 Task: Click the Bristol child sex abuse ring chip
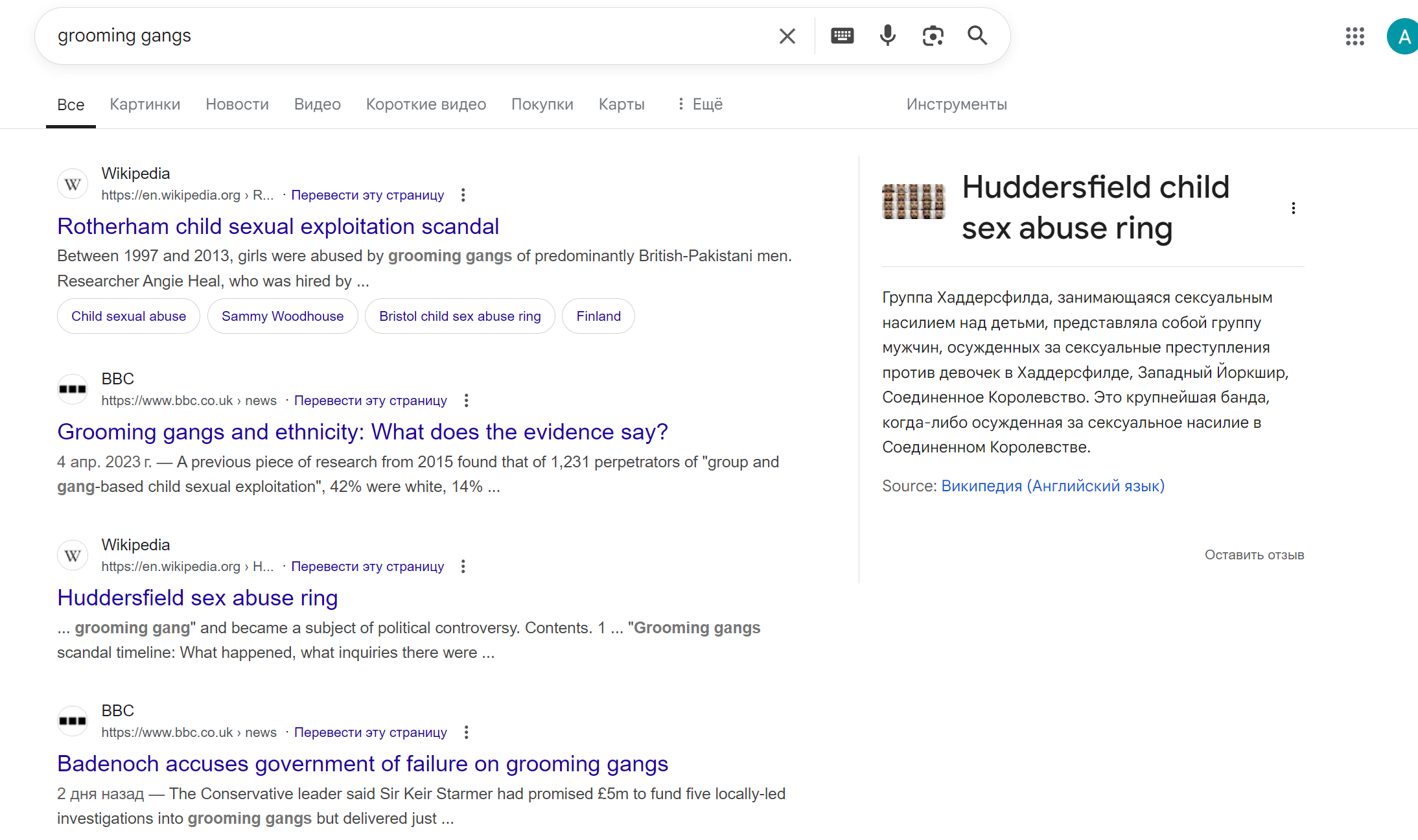coord(460,316)
